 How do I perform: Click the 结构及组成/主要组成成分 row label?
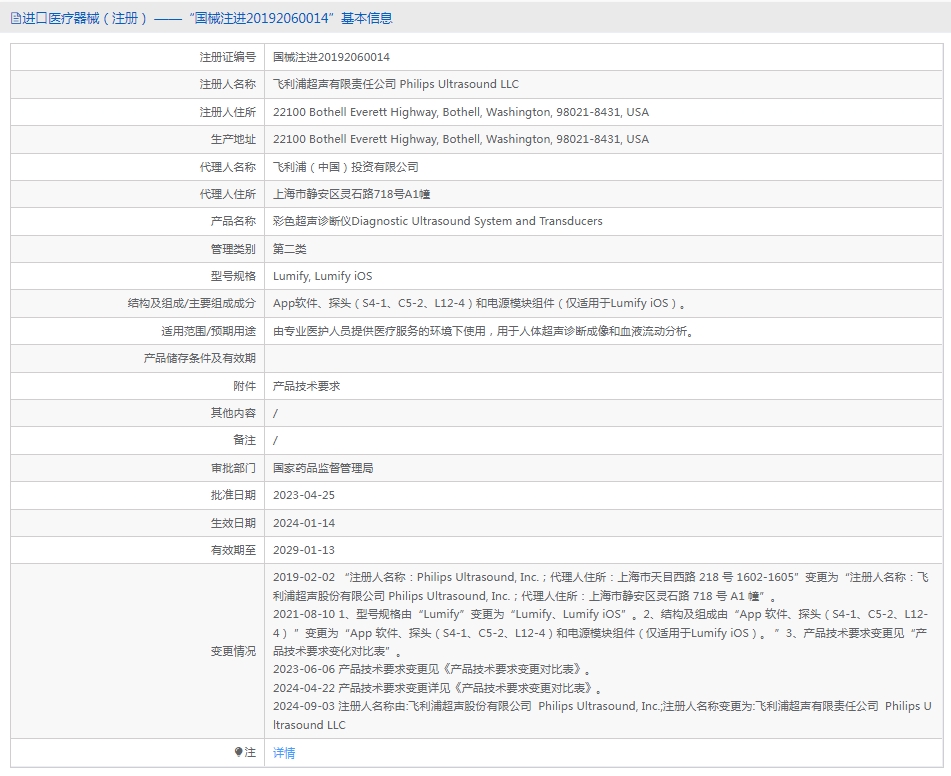(192, 303)
